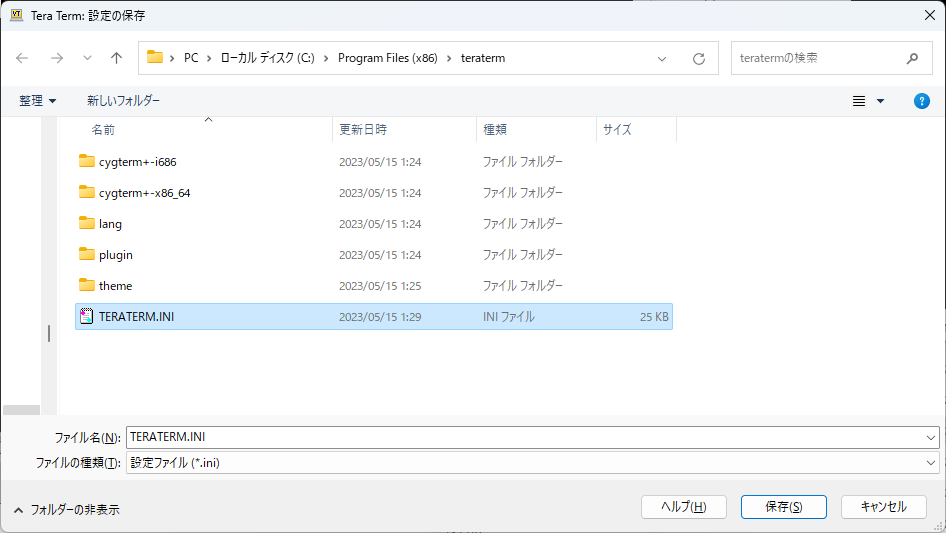Viewport: 946px width, 533px height.
Task: Expand the address bar history dropdown
Action: [662, 58]
